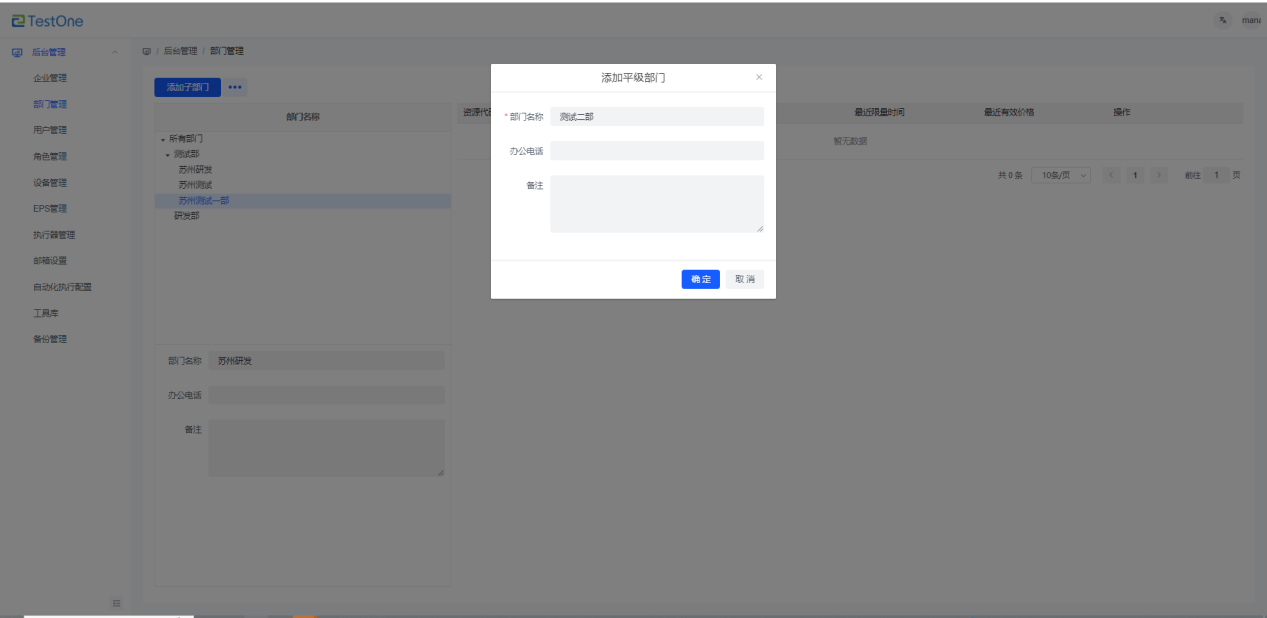The width and height of the screenshot is (1267, 618).
Task: Click the breadcrumb monitor home icon
Action: click(x=147, y=51)
